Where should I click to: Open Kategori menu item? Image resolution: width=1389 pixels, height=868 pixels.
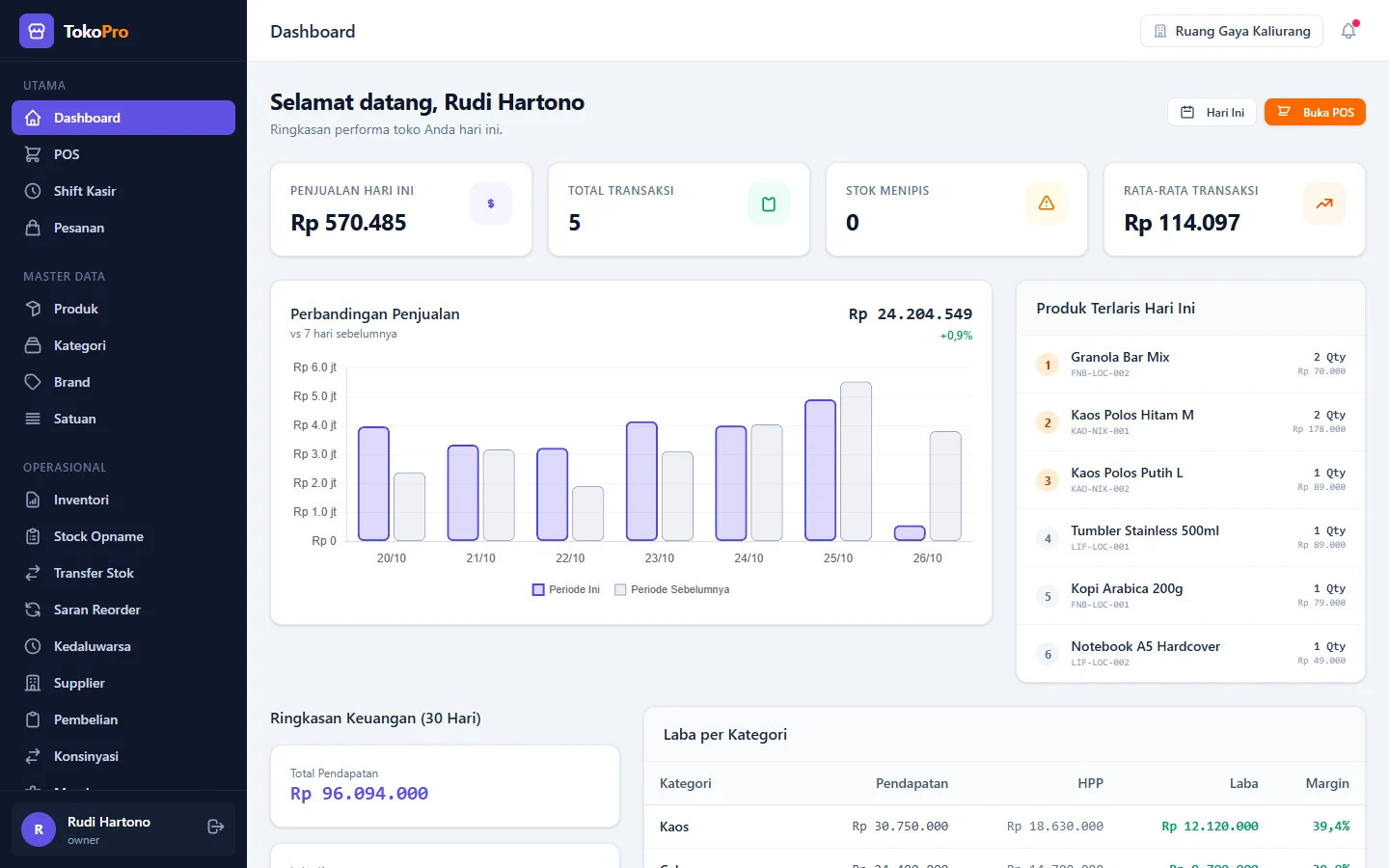pyautogui.click(x=123, y=345)
